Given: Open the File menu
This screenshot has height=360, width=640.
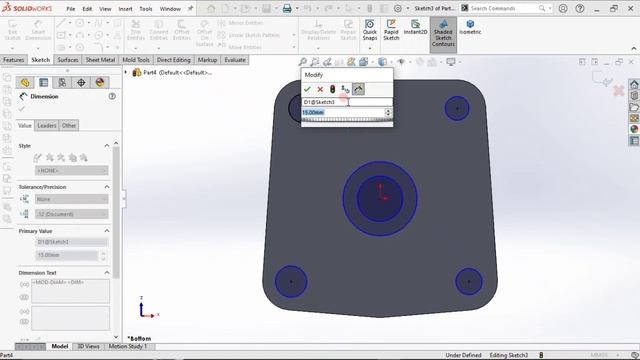Looking at the screenshot, I should tap(71, 9).
